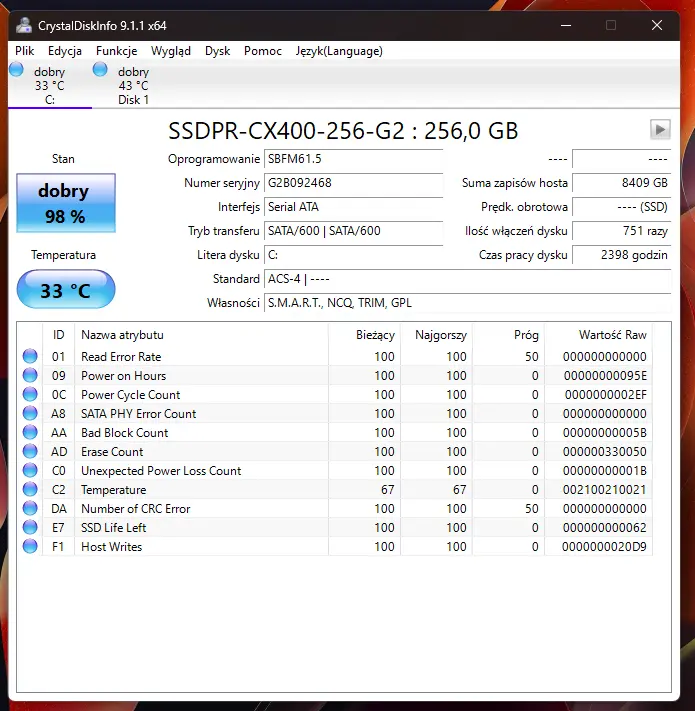The width and height of the screenshot is (695, 711).
Task: Click the blue orb of Power Cycle Count
Action: click(30, 394)
